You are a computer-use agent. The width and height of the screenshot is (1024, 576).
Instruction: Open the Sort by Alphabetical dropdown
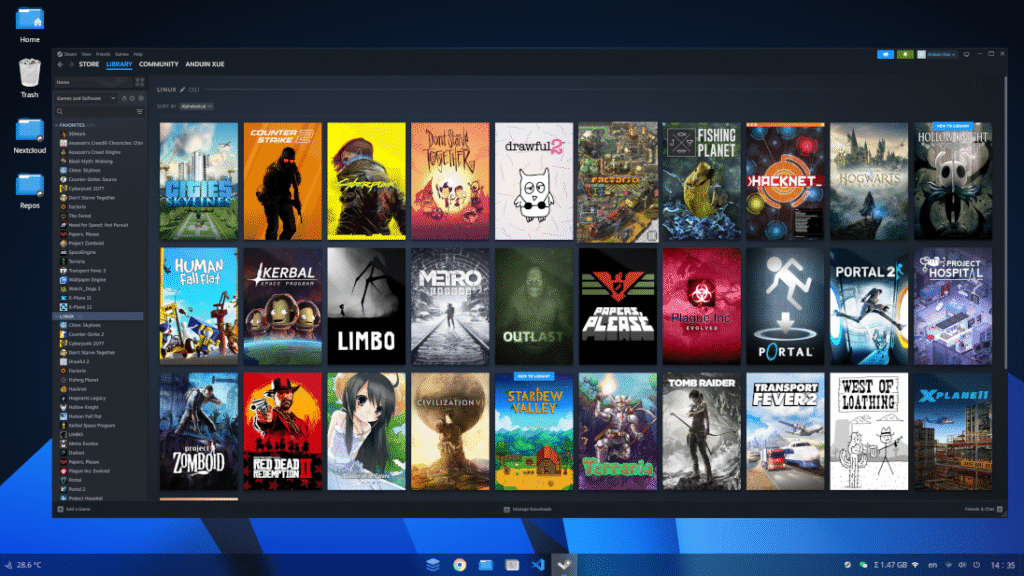tap(198, 104)
